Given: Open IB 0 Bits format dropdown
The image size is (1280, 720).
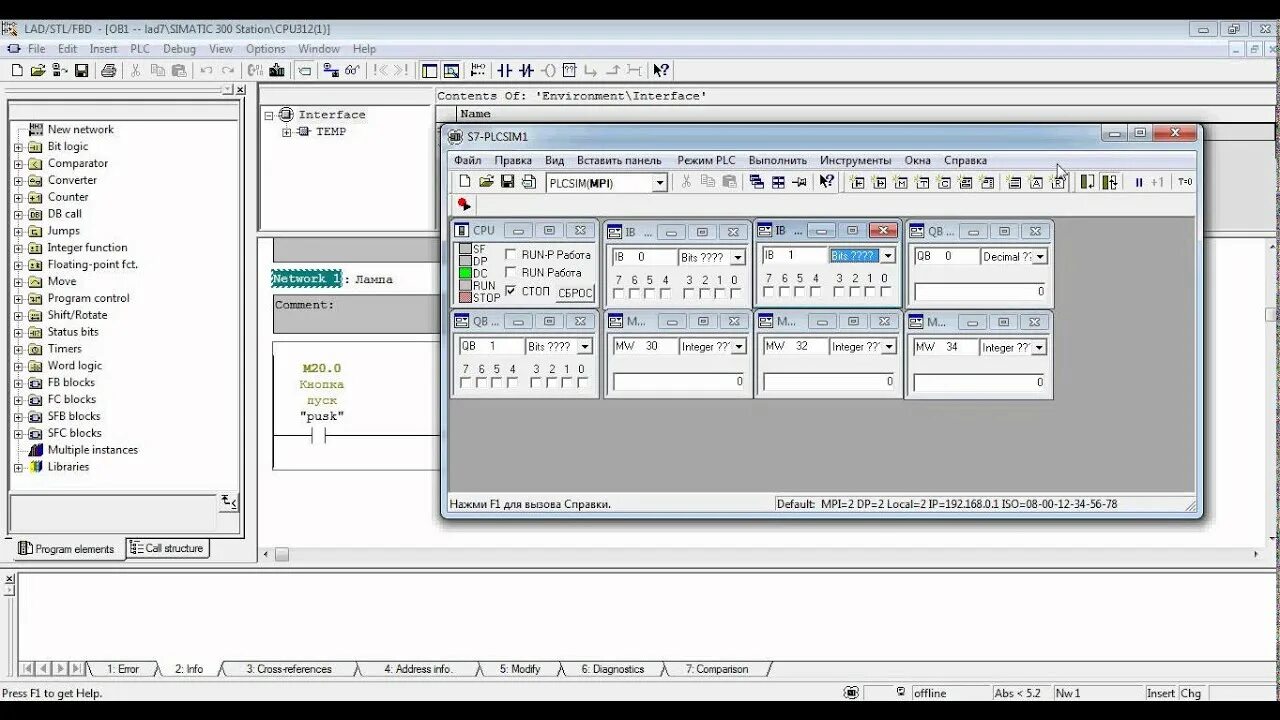Looking at the screenshot, I should [x=738, y=258].
